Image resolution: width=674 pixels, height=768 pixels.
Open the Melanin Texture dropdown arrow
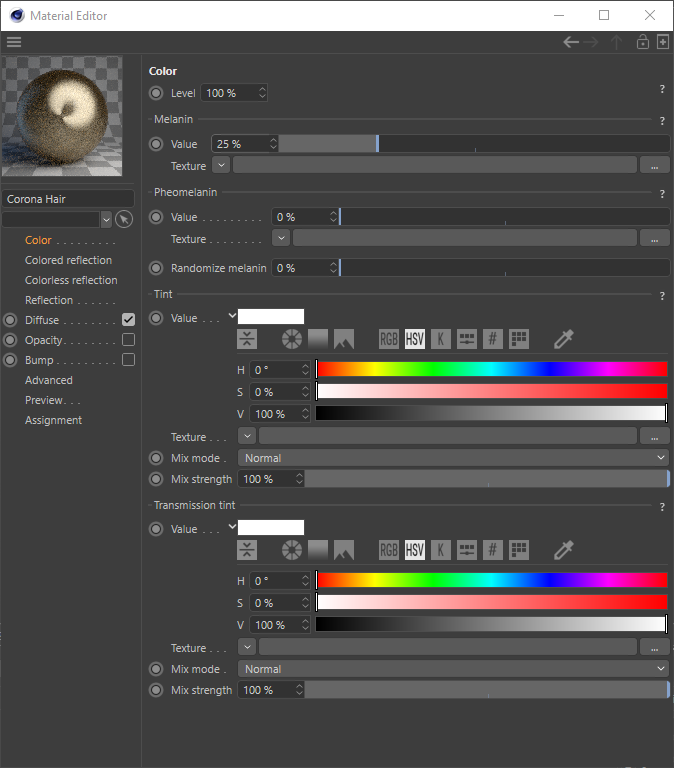(221, 166)
